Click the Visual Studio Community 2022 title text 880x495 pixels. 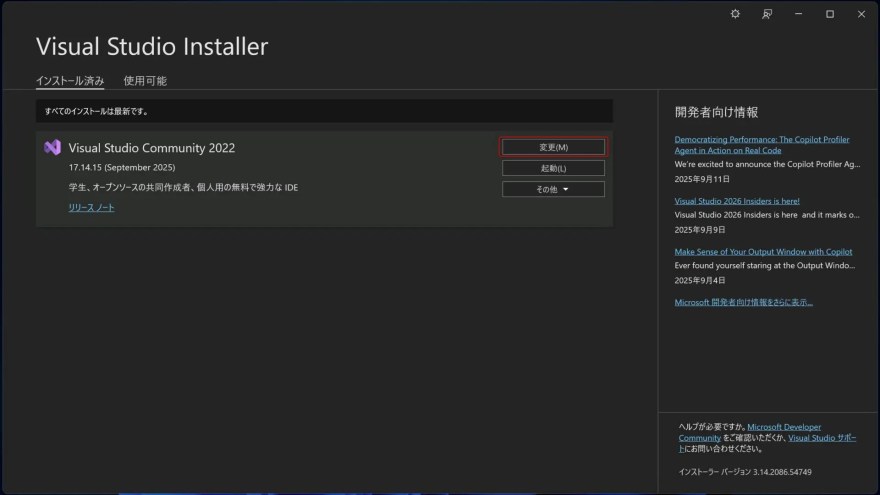[x=152, y=148]
